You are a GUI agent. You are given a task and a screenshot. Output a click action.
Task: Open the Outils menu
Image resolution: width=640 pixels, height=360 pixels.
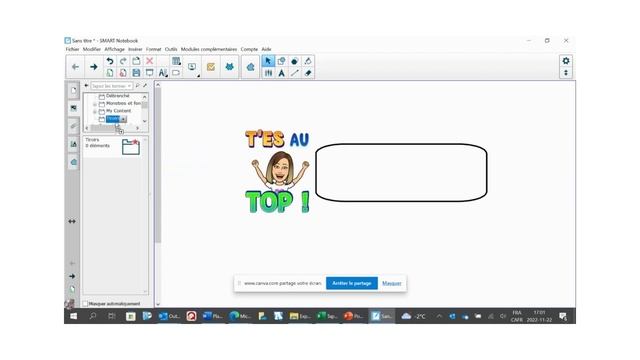pyautogui.click(x=171, y=49)
